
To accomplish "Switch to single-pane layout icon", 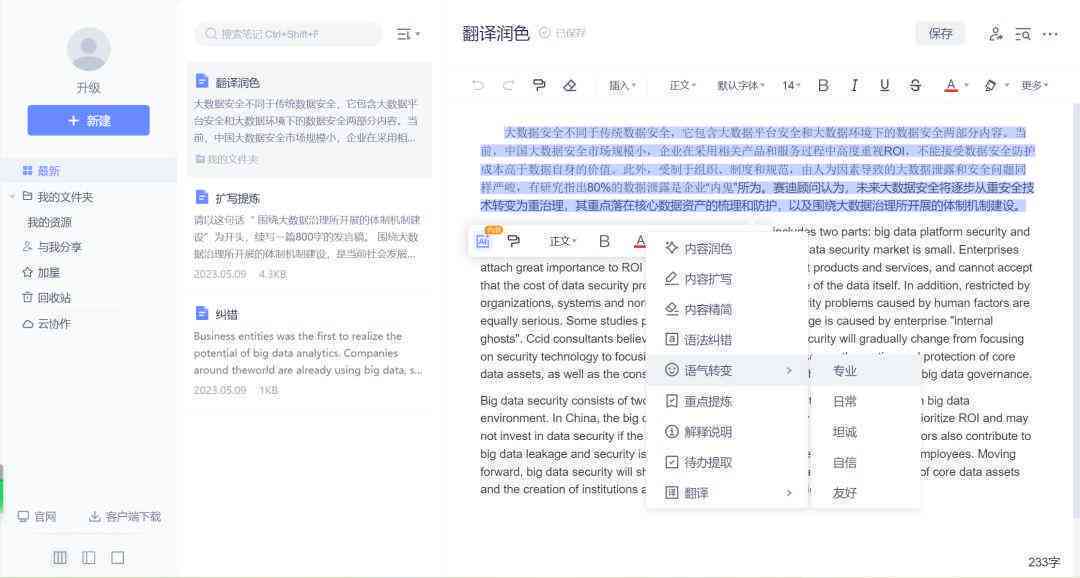I will [x=118, y=557].
